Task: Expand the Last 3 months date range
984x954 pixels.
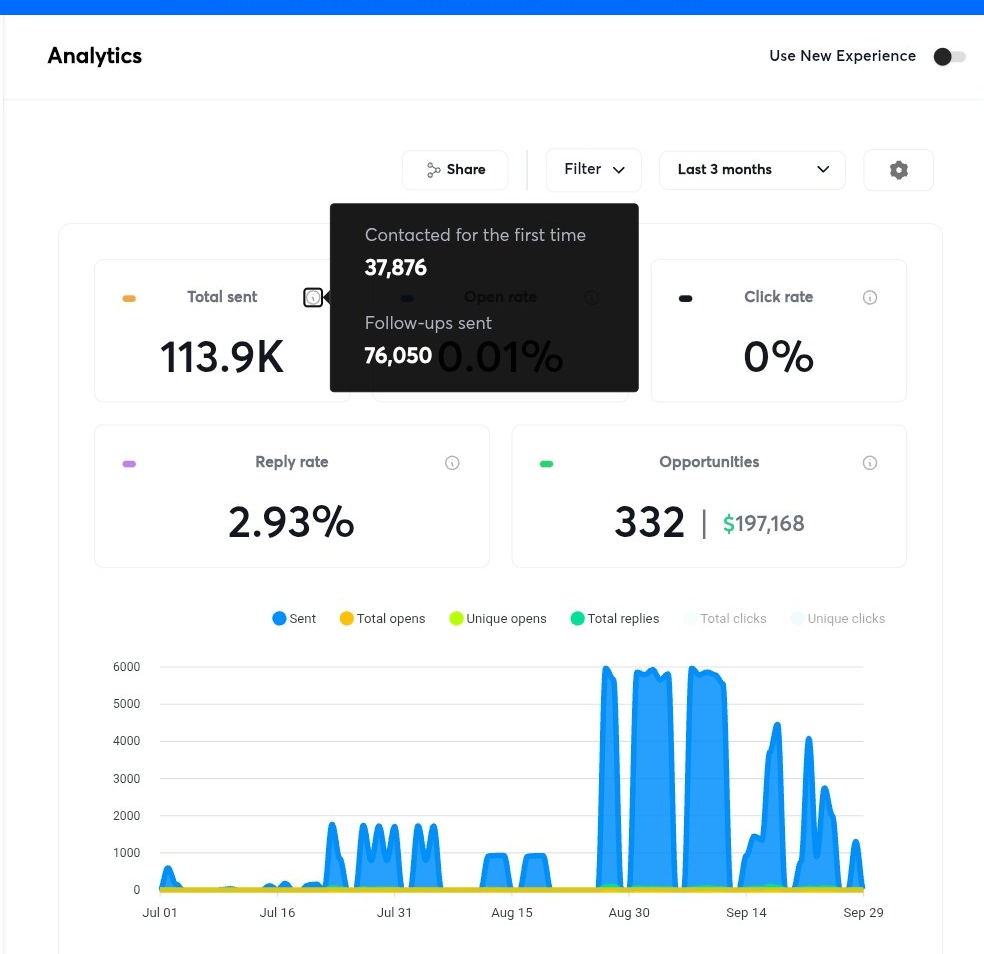Action: [x=752, y=169]
